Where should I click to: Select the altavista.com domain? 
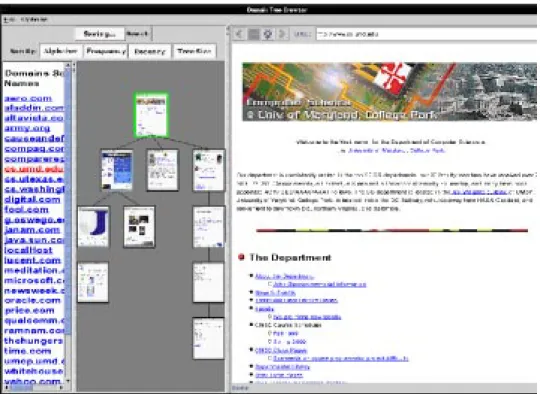coord(34,118)
